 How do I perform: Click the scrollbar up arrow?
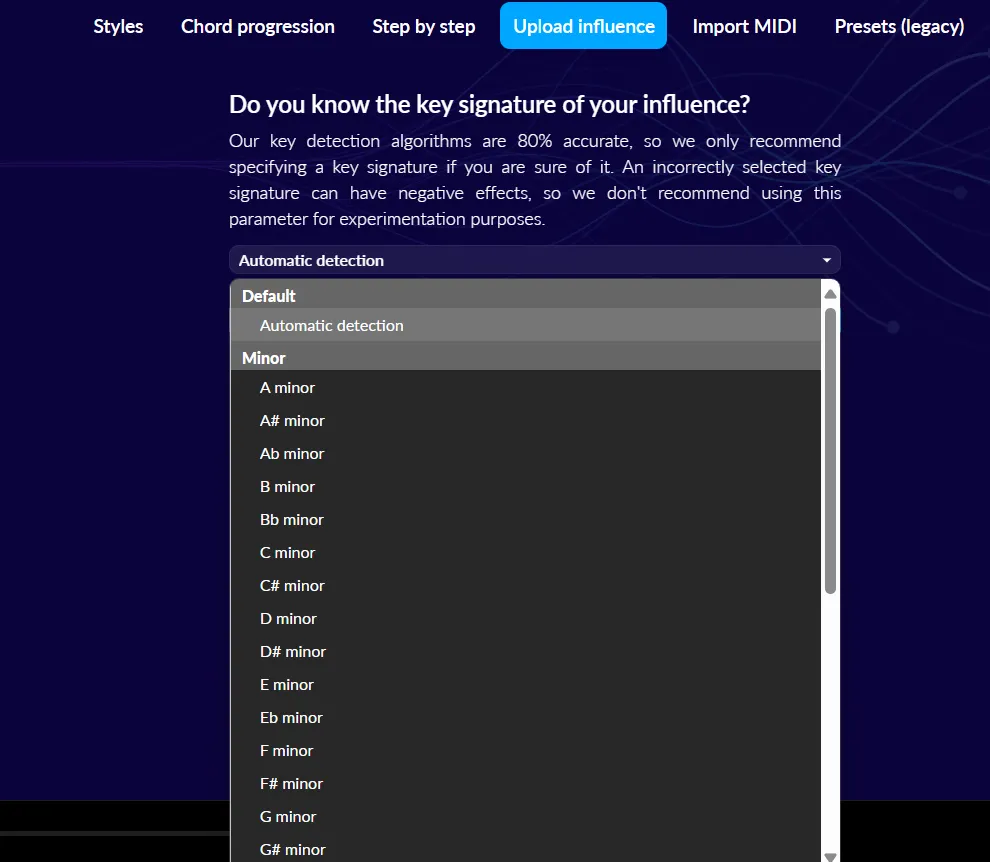tap(830, 292)
